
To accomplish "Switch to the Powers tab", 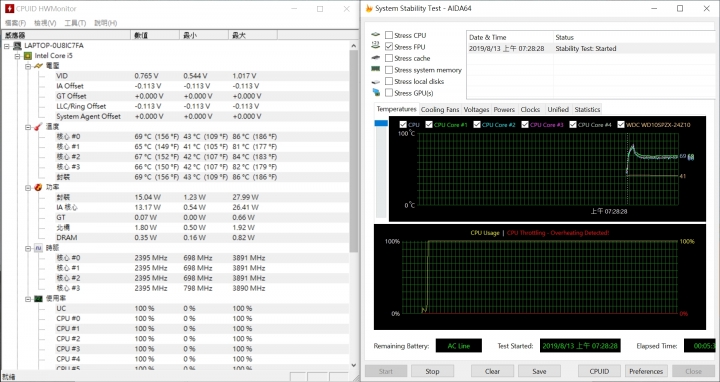I will pyautogui.click(x=504, y=109).
